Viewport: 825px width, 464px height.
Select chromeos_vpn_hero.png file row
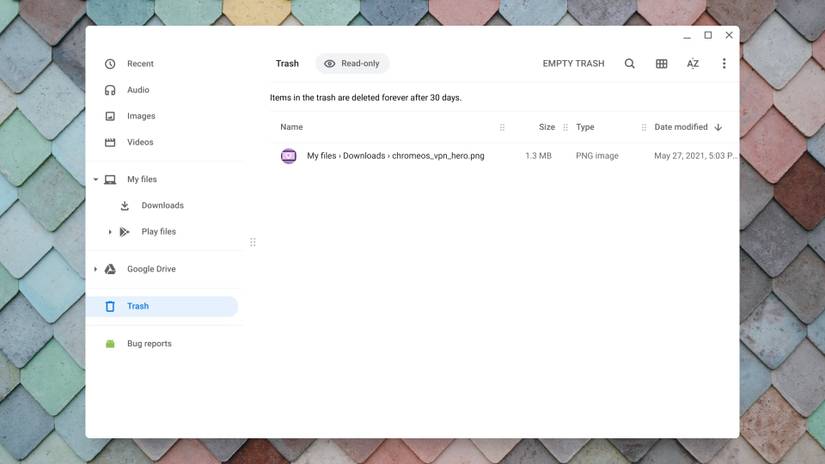point(505,156)
